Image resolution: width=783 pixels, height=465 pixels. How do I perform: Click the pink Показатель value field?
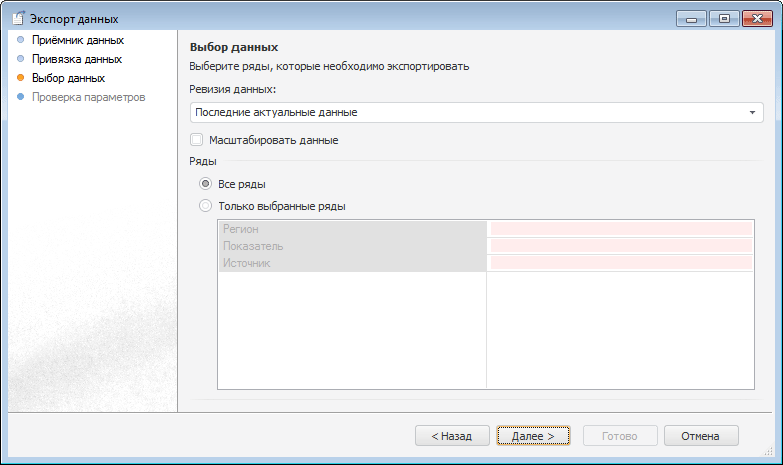[620, 246]
